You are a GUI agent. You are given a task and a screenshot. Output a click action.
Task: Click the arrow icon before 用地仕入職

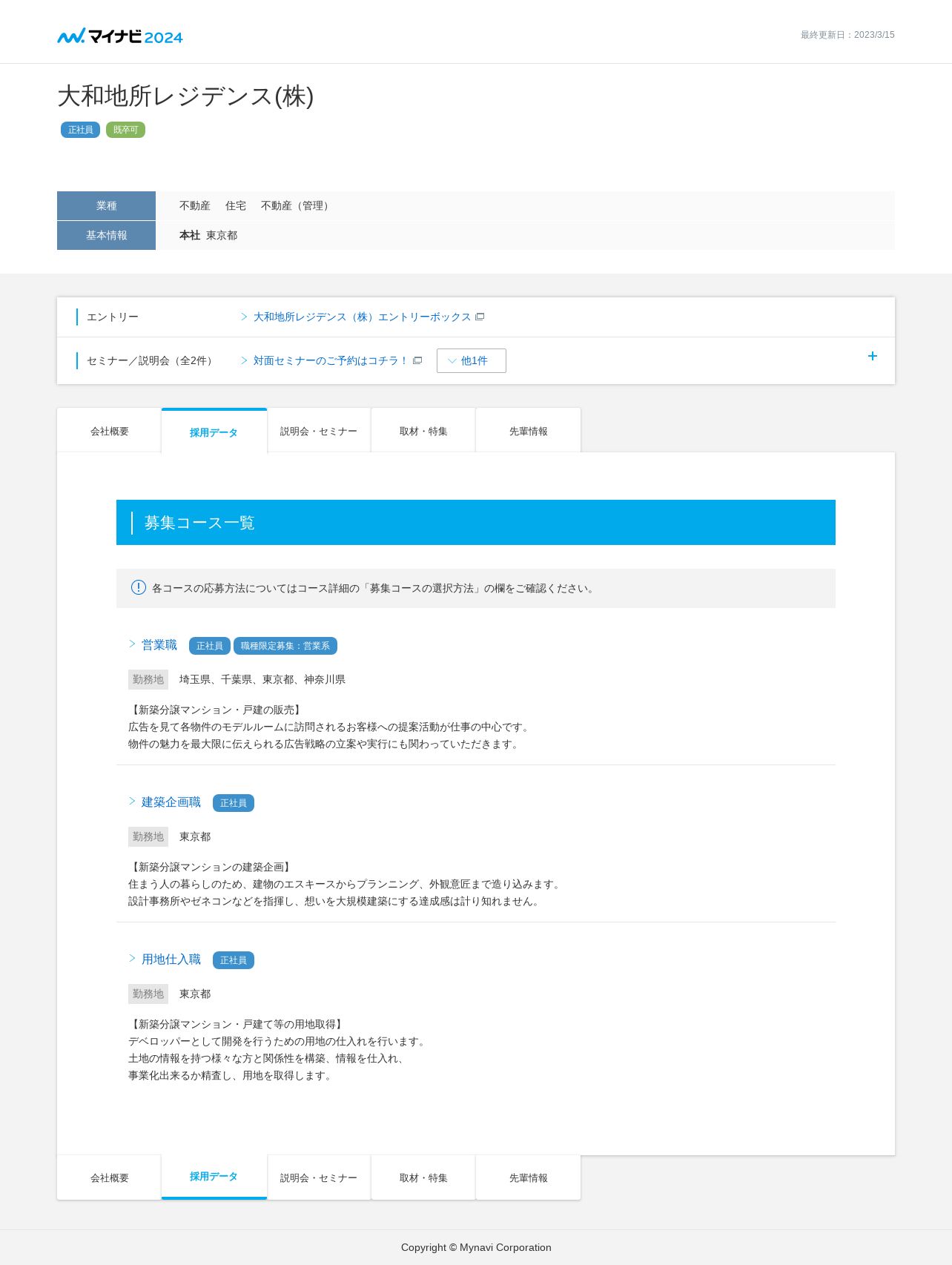point(132,958)
